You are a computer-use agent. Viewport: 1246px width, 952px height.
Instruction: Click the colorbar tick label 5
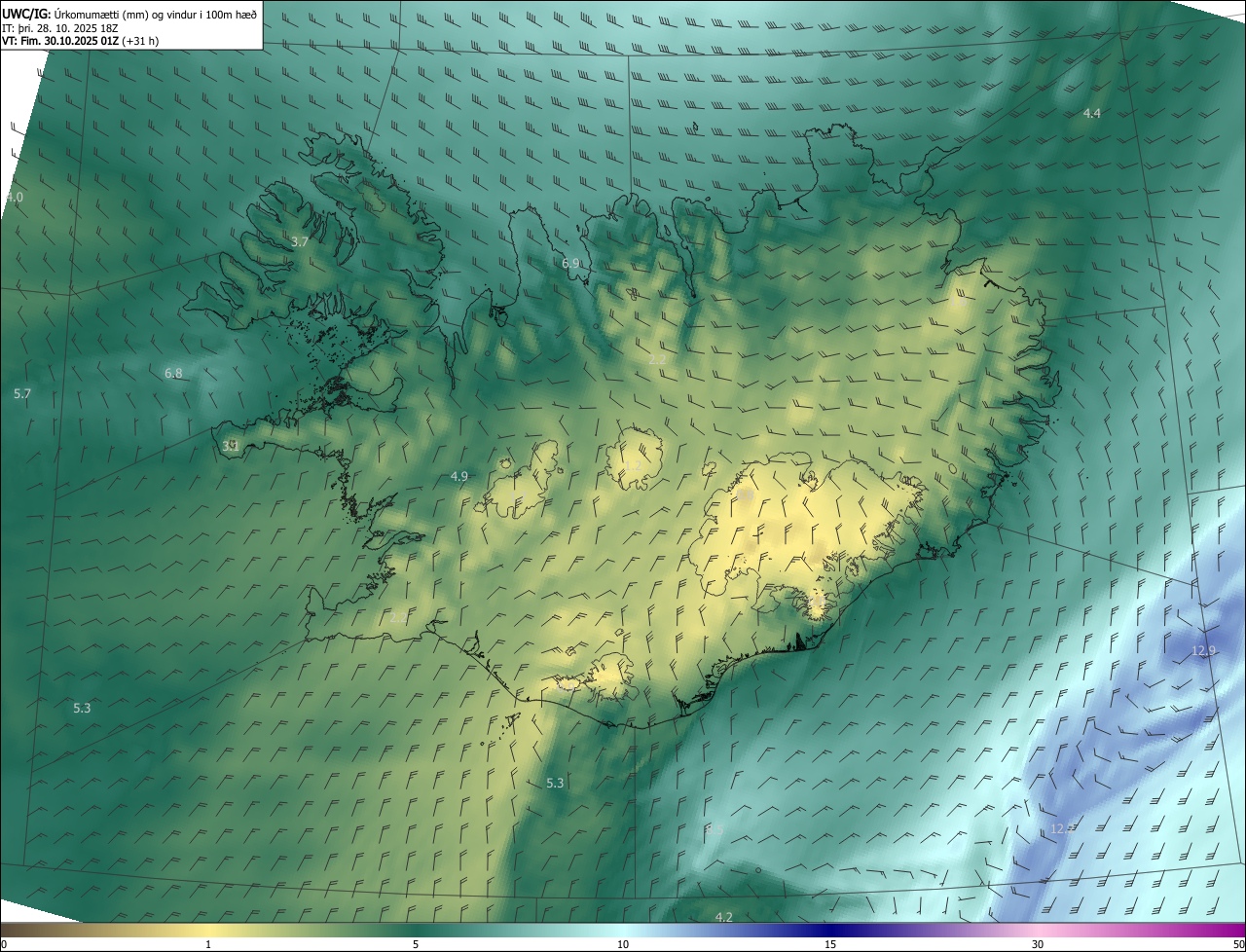click(x=416, y=944)
